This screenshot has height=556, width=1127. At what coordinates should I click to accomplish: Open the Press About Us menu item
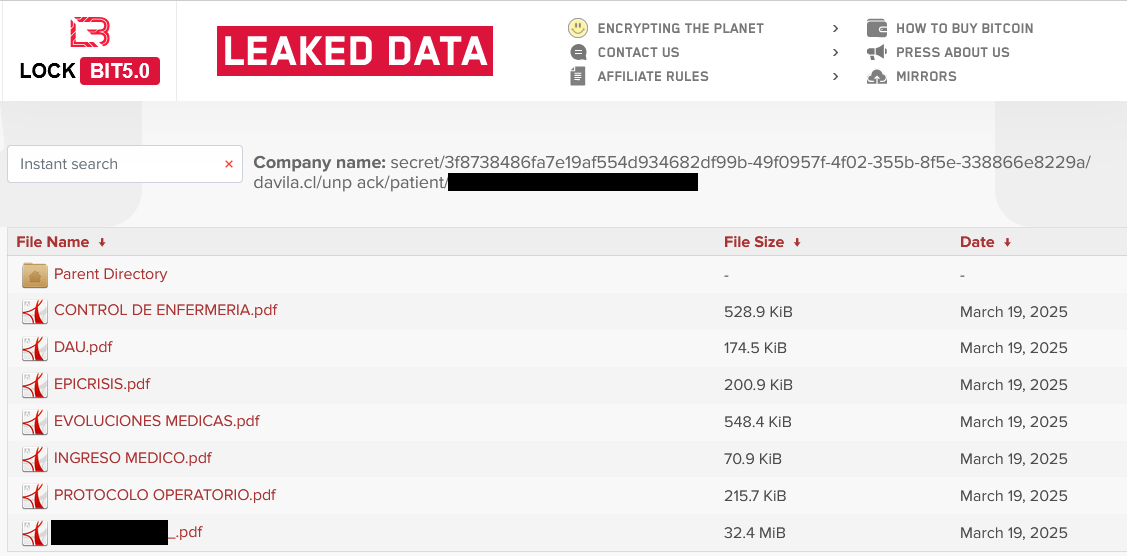952,52
